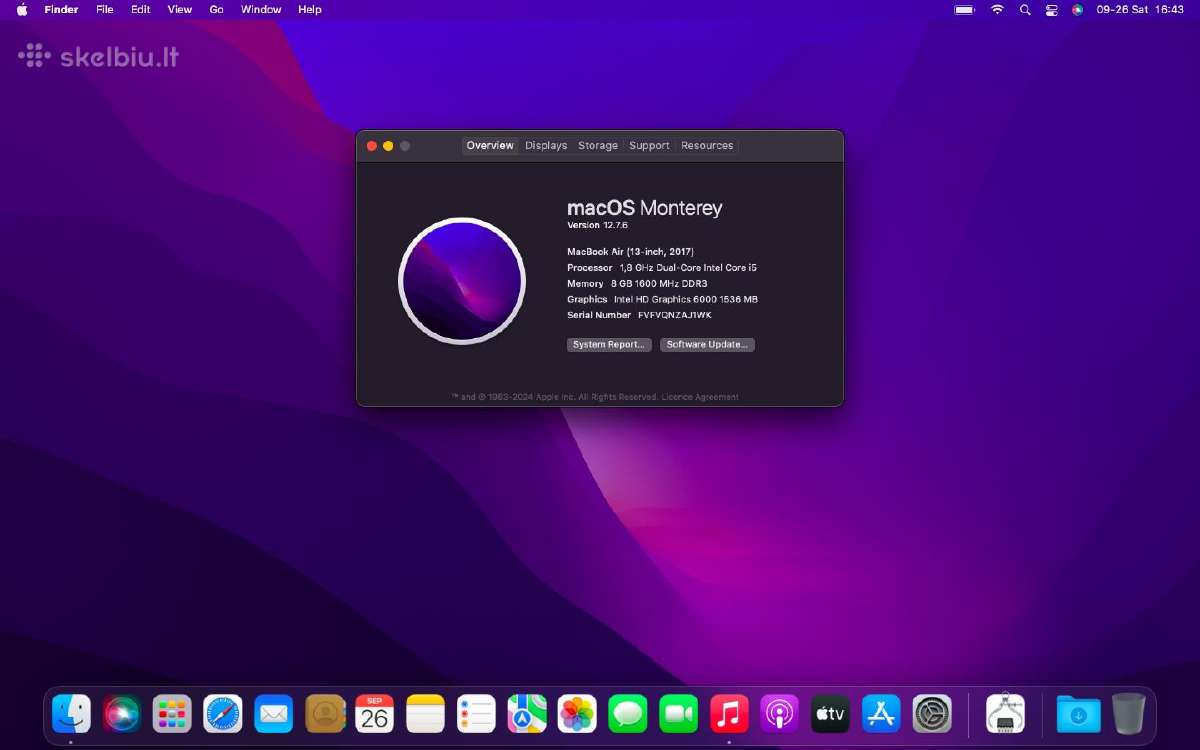The height and width of the screenshot is (750, 1200).
Task: Open the Go menu
Action: [x=217, y=9]
